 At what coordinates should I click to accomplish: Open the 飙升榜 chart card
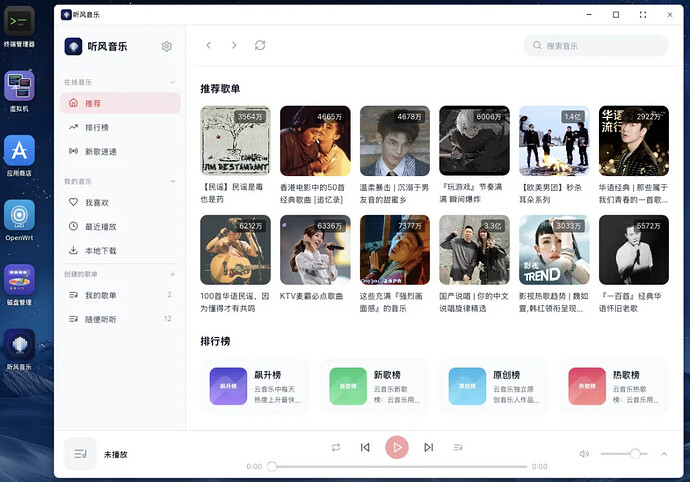(x=256, y=386)
